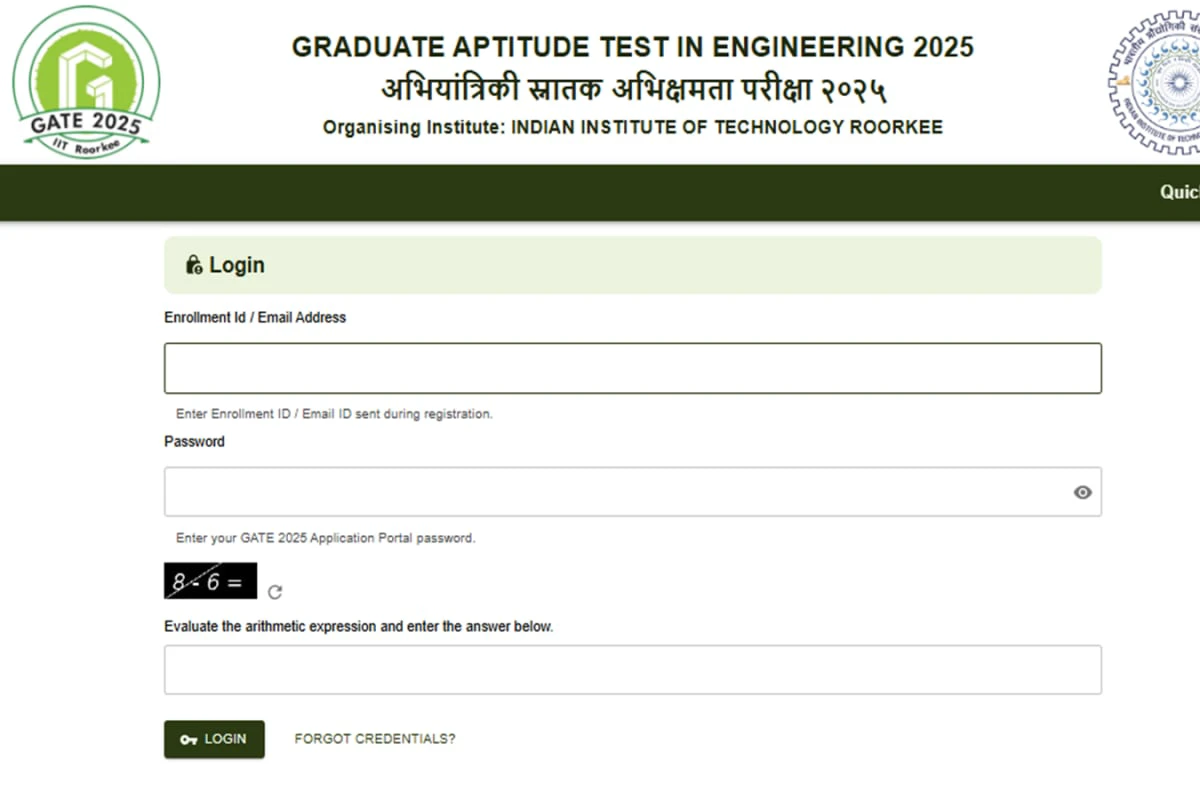The image size is (1200, 800).
Task: Click the Enrollment ID registration hint text
Action: (x=334, y=414)
